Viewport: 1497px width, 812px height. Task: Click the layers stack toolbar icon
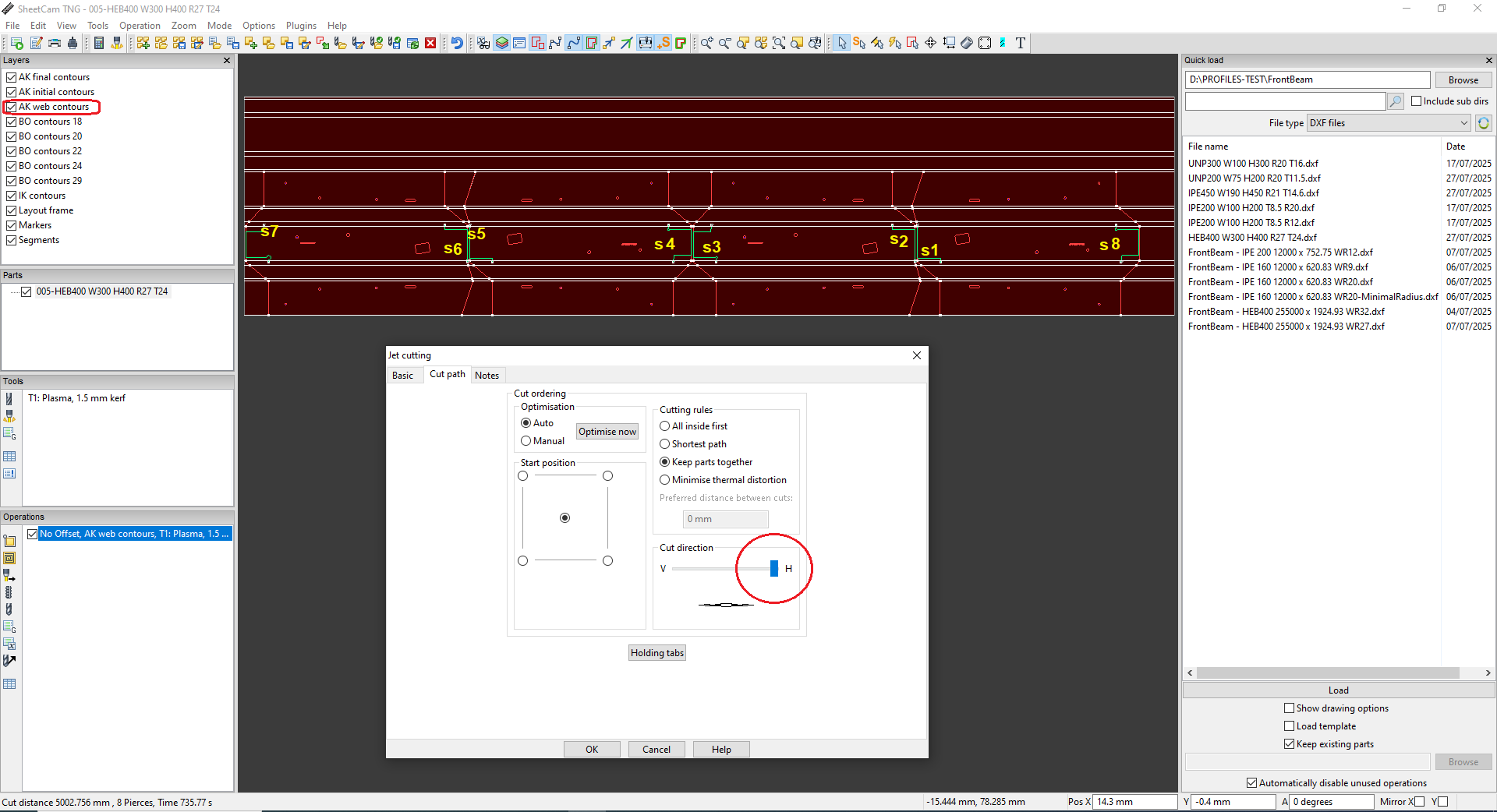pyautogui.click(x=501, y=44)
